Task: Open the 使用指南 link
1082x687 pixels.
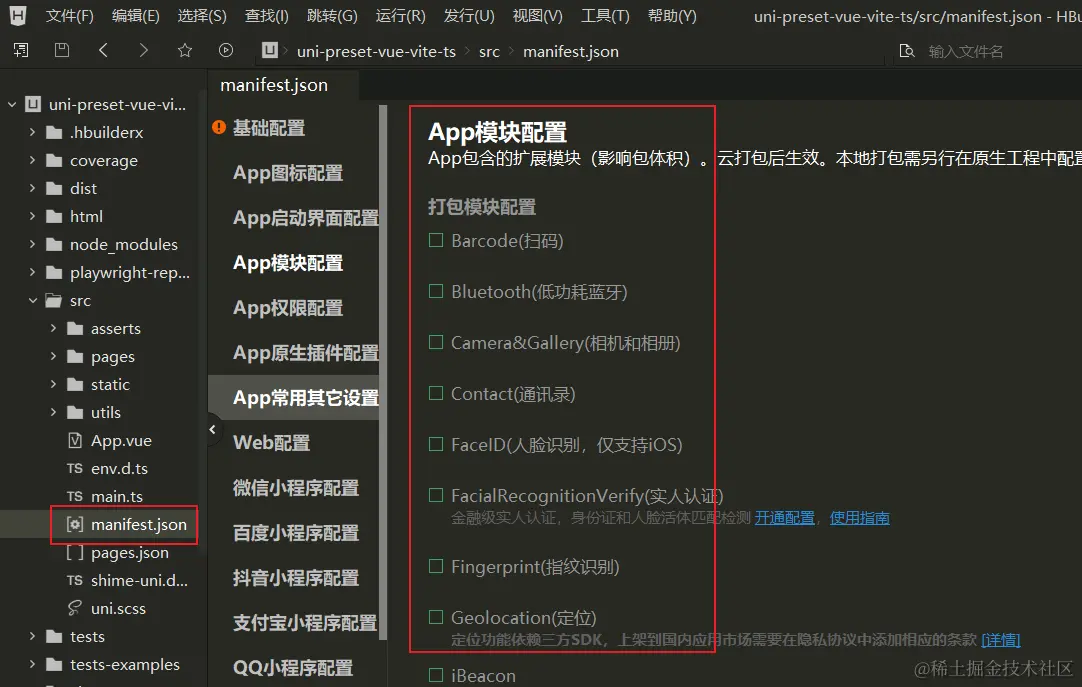Action: 860,518
